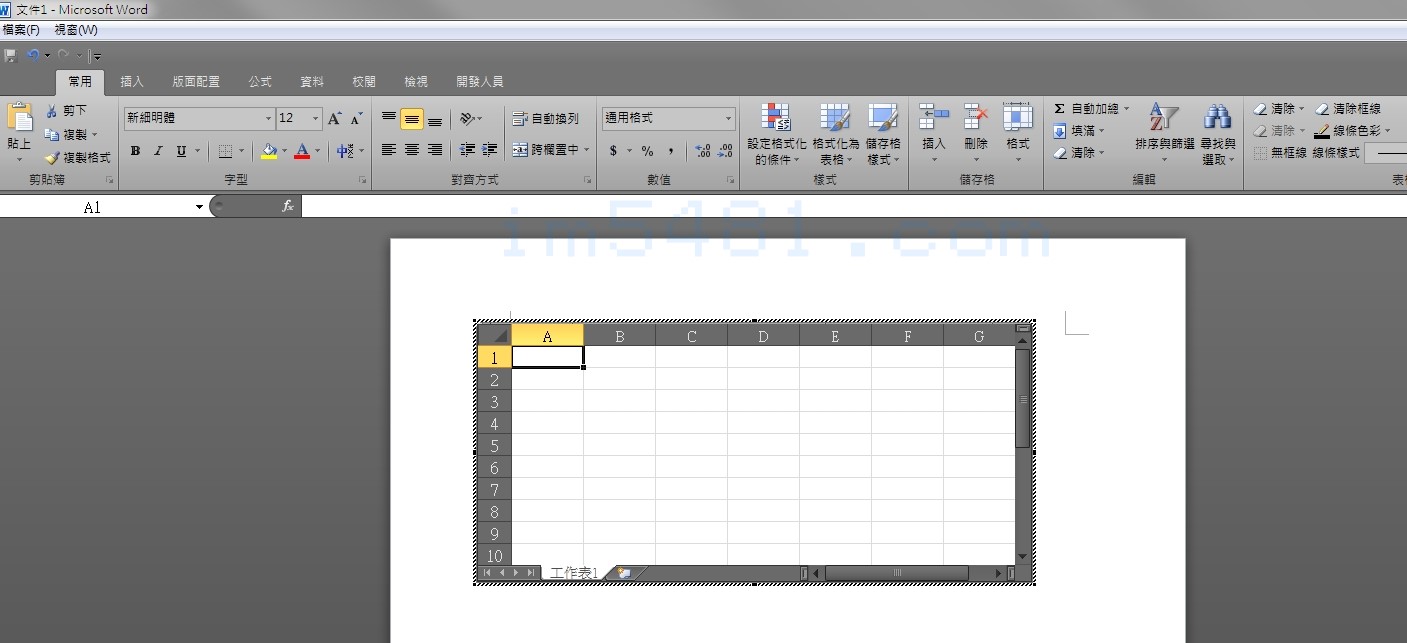This screenshot has width=1407, height=643.
Task: Open the font name dropdown 新細明體
Action: (x=268, y=119)
